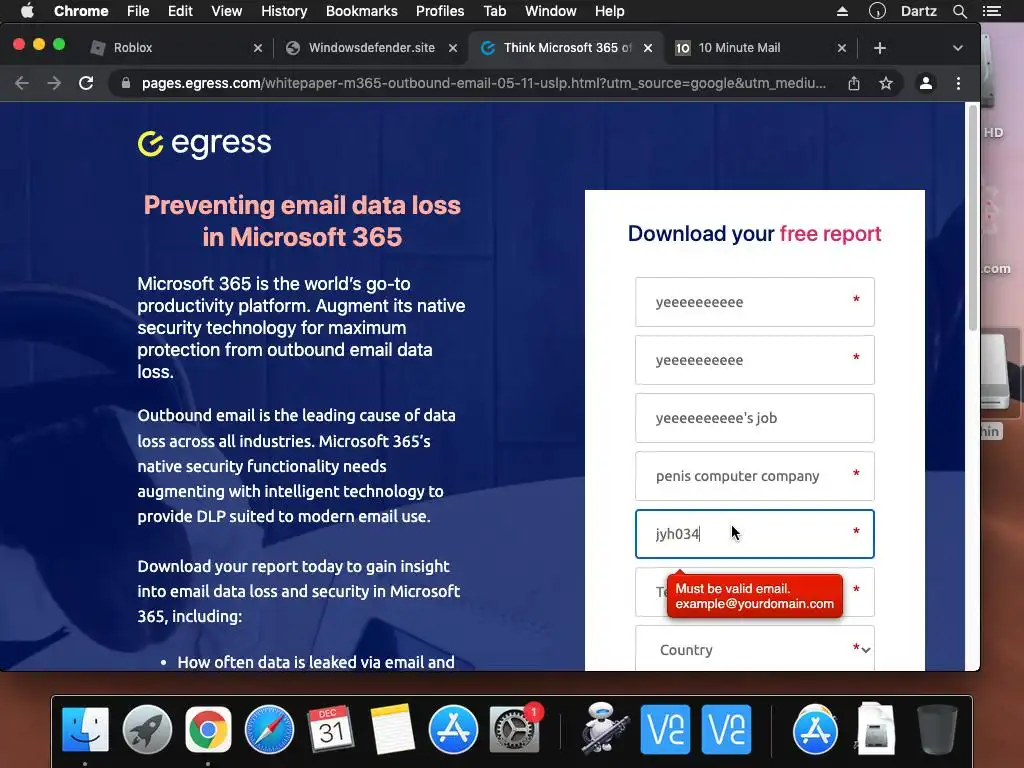Image resolution: width=1024 pixels, height=768 pixels.
Task: Open the Trash in the dock
Action: 937,729
